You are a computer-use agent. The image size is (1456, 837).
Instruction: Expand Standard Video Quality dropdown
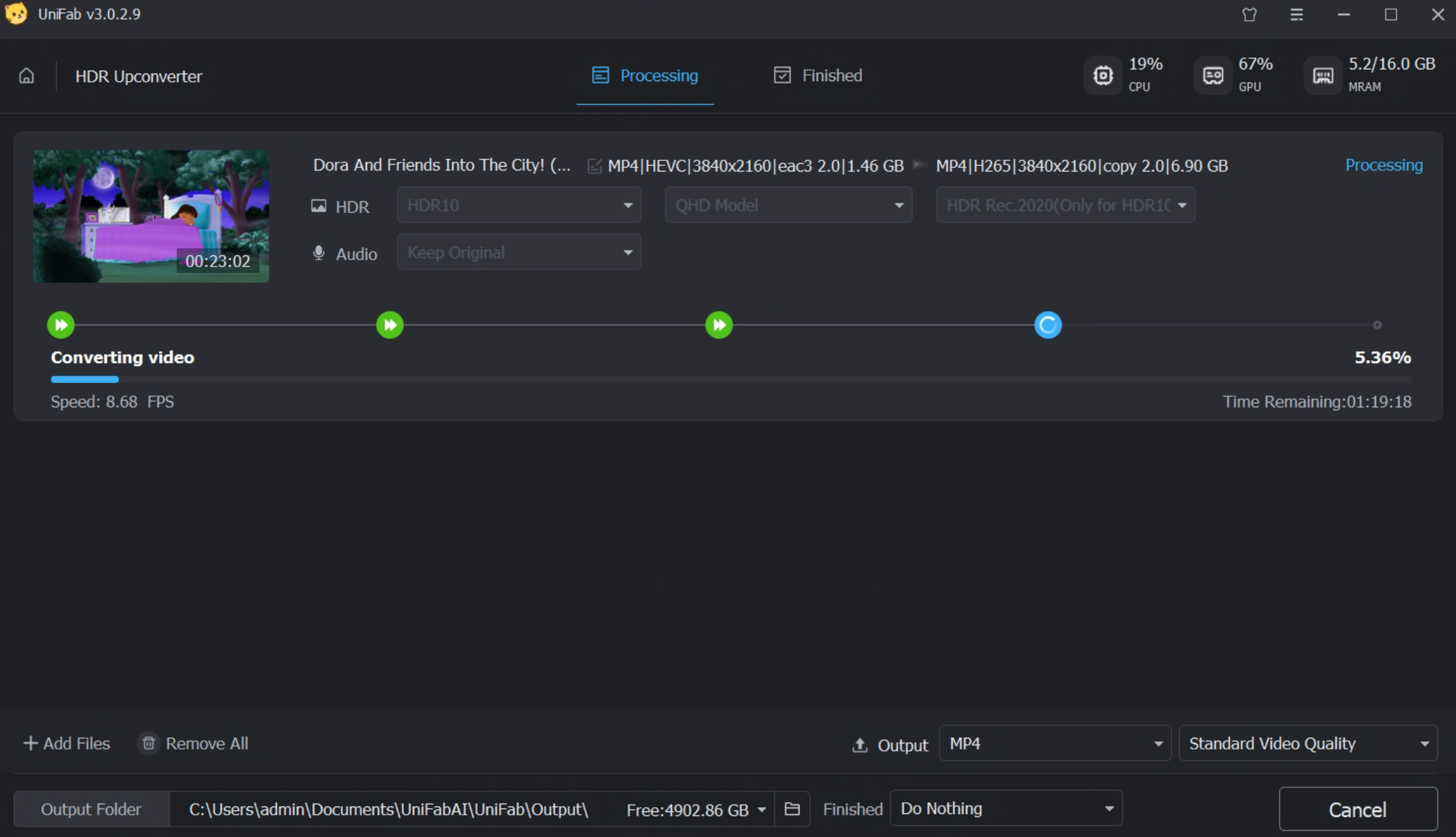1307,744
